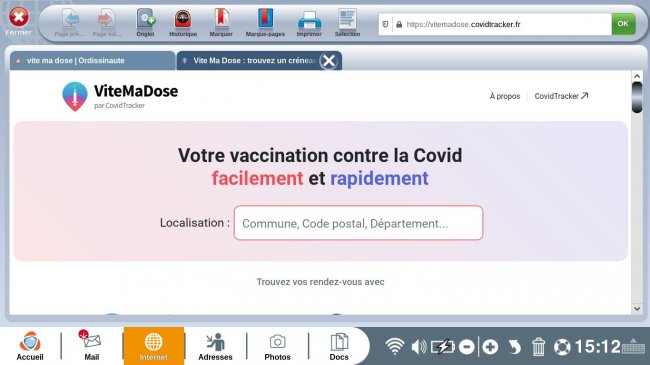Click scrollbar up arrow
Screen dimensions: 650x365
(x=637, y=76)
